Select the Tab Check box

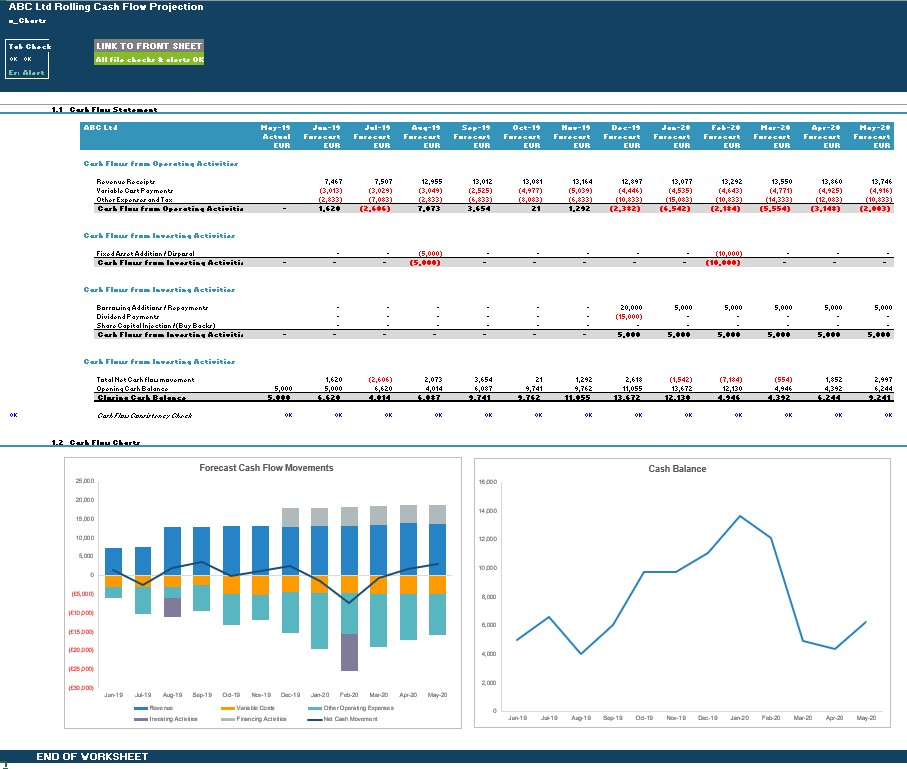(28, 59)
